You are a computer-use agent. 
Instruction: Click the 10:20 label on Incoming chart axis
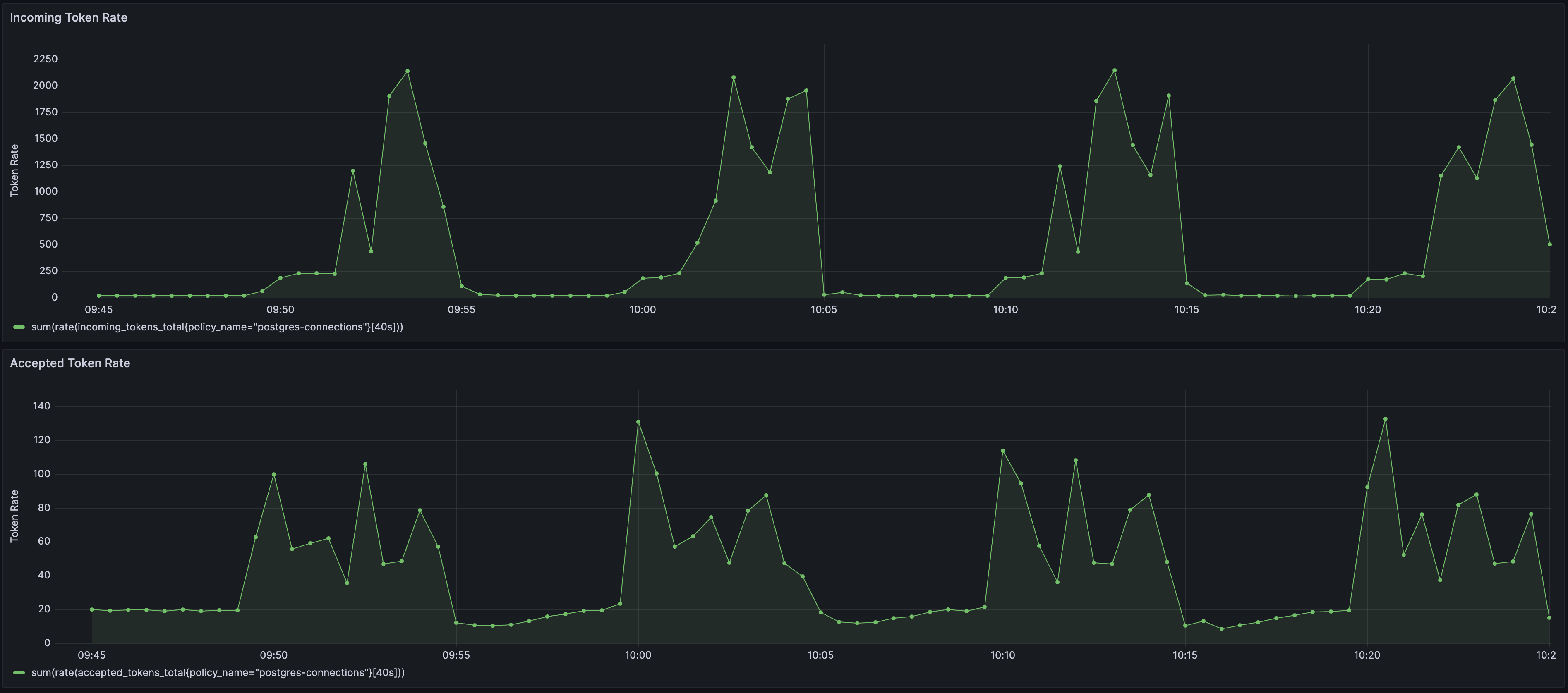[x=1368, y=310]
